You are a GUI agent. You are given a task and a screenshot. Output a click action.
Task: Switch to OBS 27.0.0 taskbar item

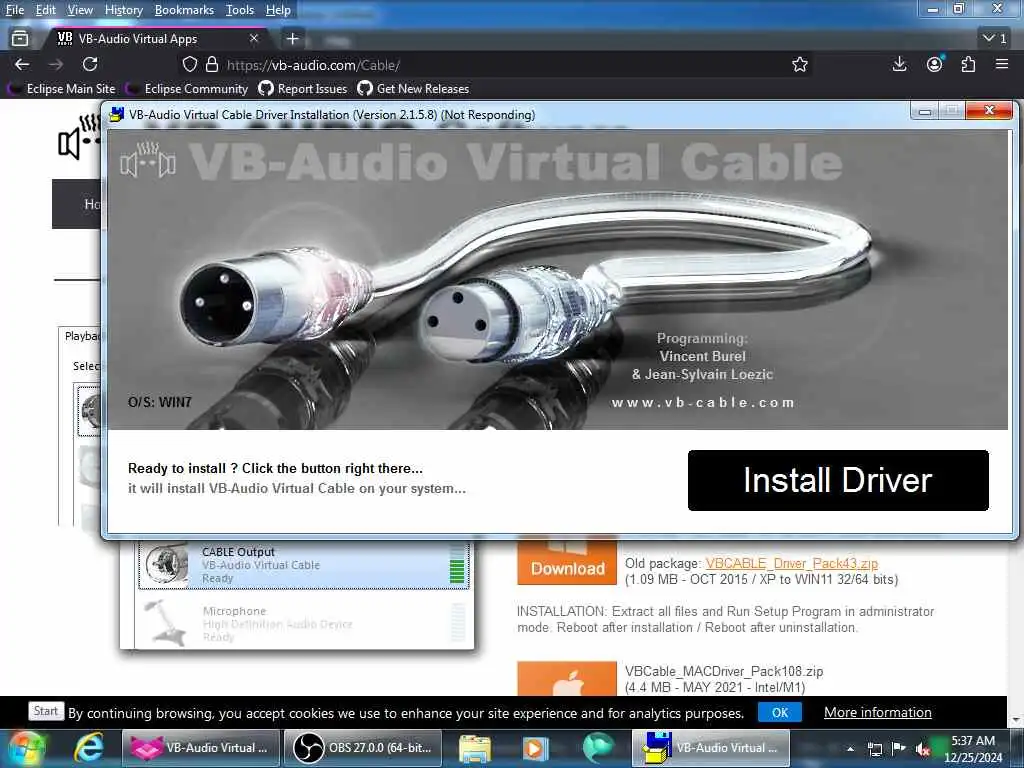(x=363, y=748)
